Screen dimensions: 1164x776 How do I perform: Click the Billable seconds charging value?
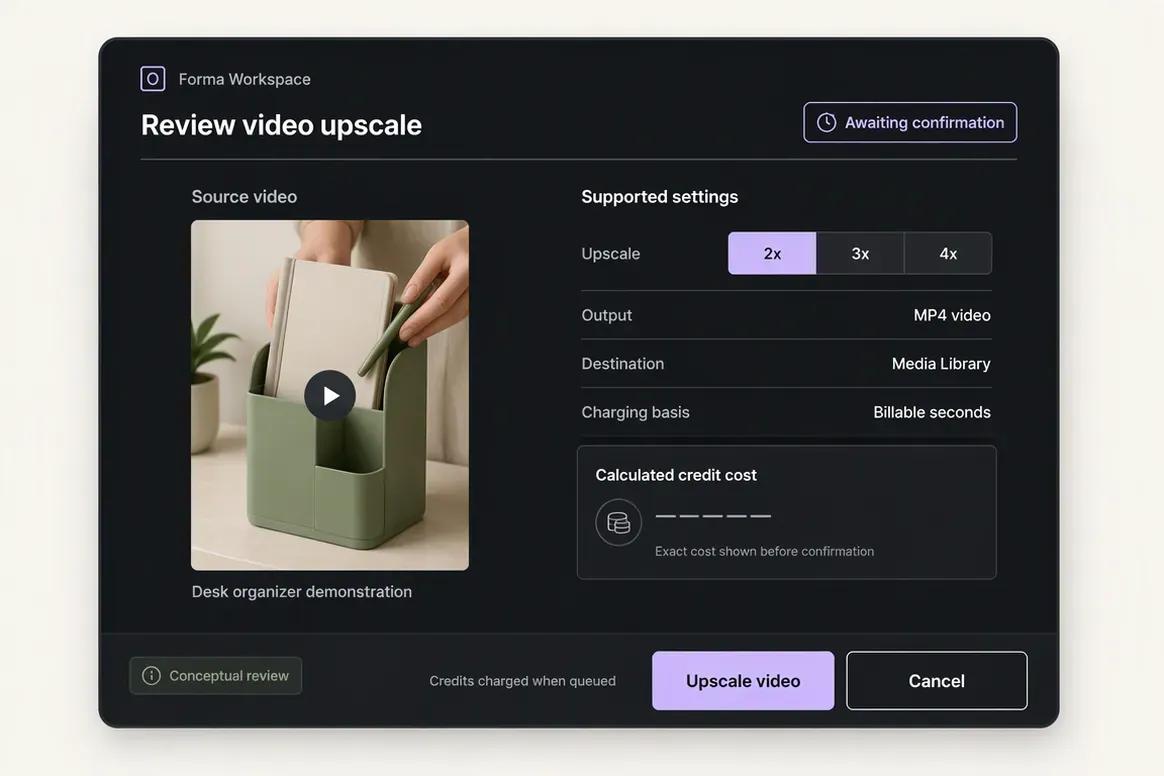(932, 412)
